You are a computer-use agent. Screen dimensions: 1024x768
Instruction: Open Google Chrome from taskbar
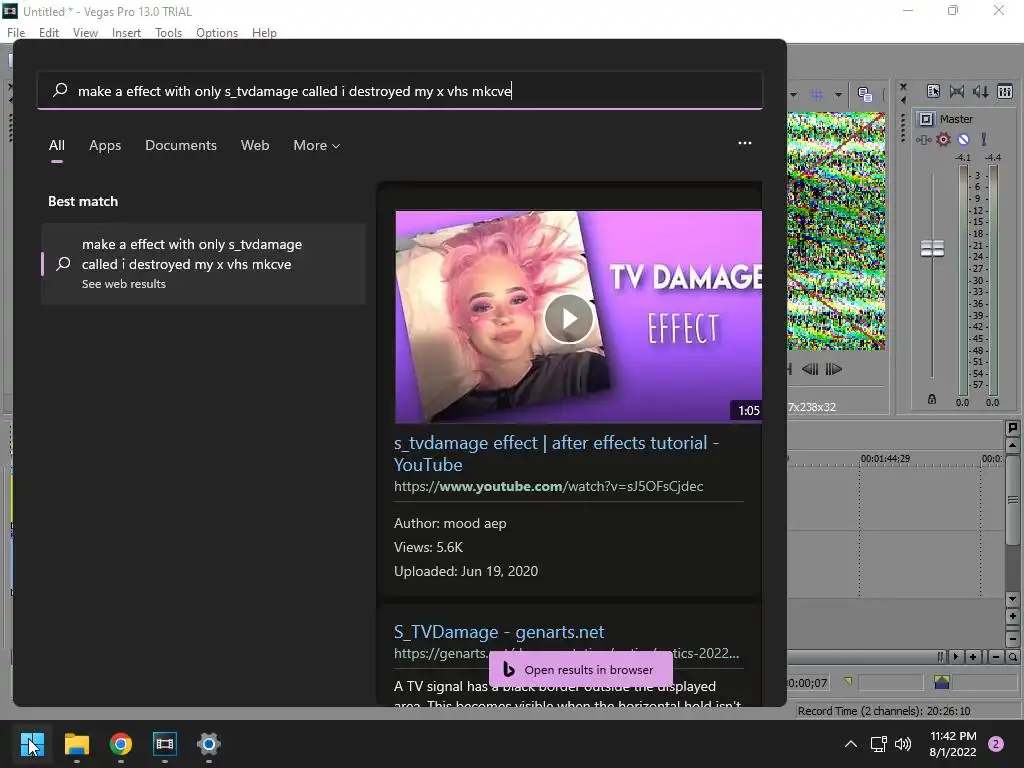coord(120,744)
